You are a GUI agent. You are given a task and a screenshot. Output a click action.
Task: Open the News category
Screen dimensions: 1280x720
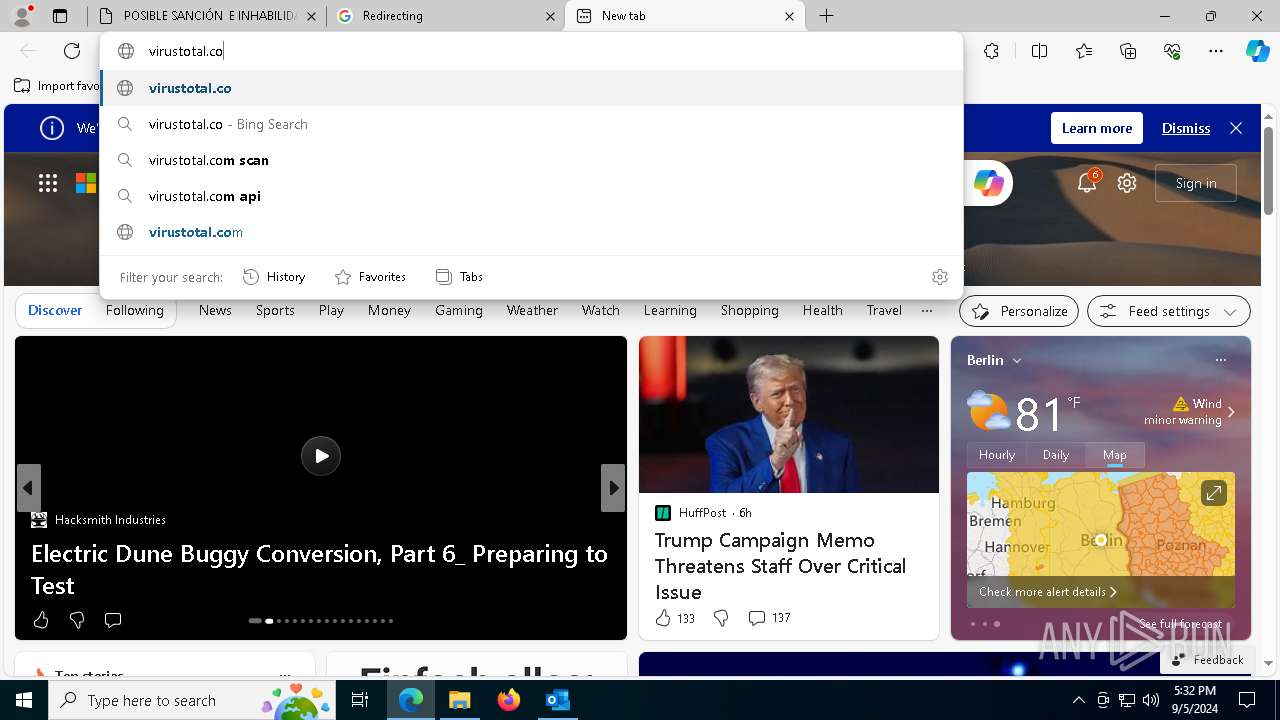coord(215,311)
